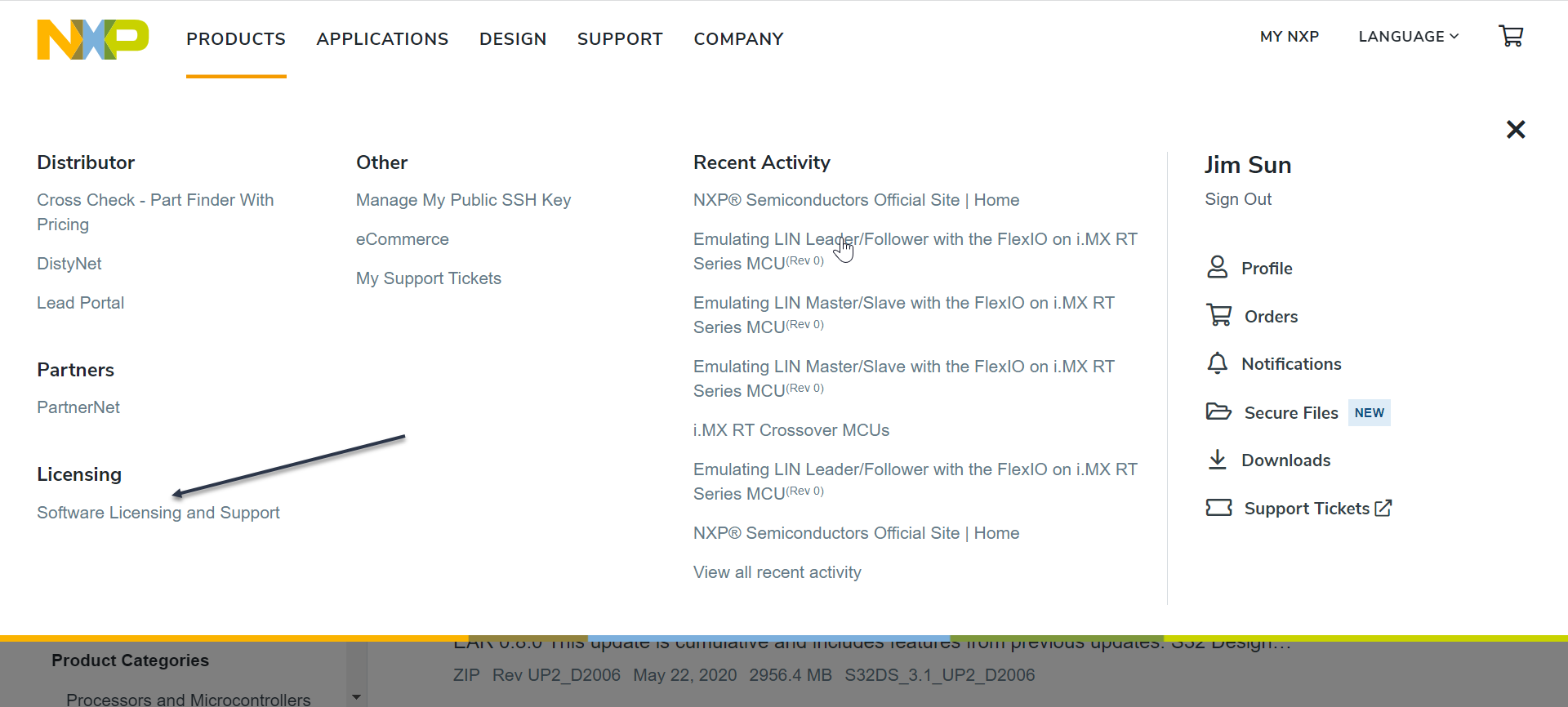Open the Profile page text link
1568x707 pixels.
coord(1267,269)
